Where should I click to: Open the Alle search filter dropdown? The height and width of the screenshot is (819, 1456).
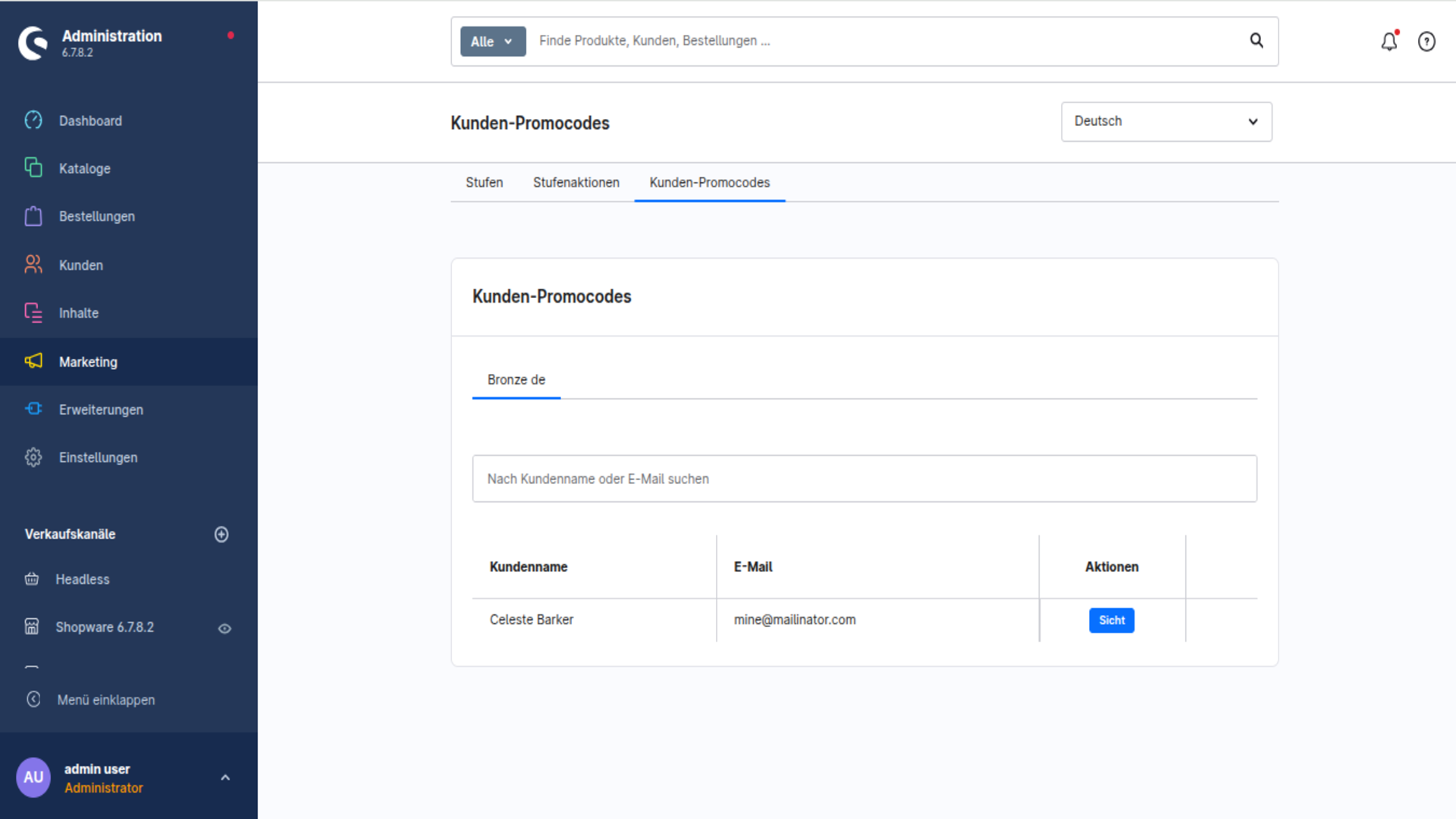pos(493,42)
